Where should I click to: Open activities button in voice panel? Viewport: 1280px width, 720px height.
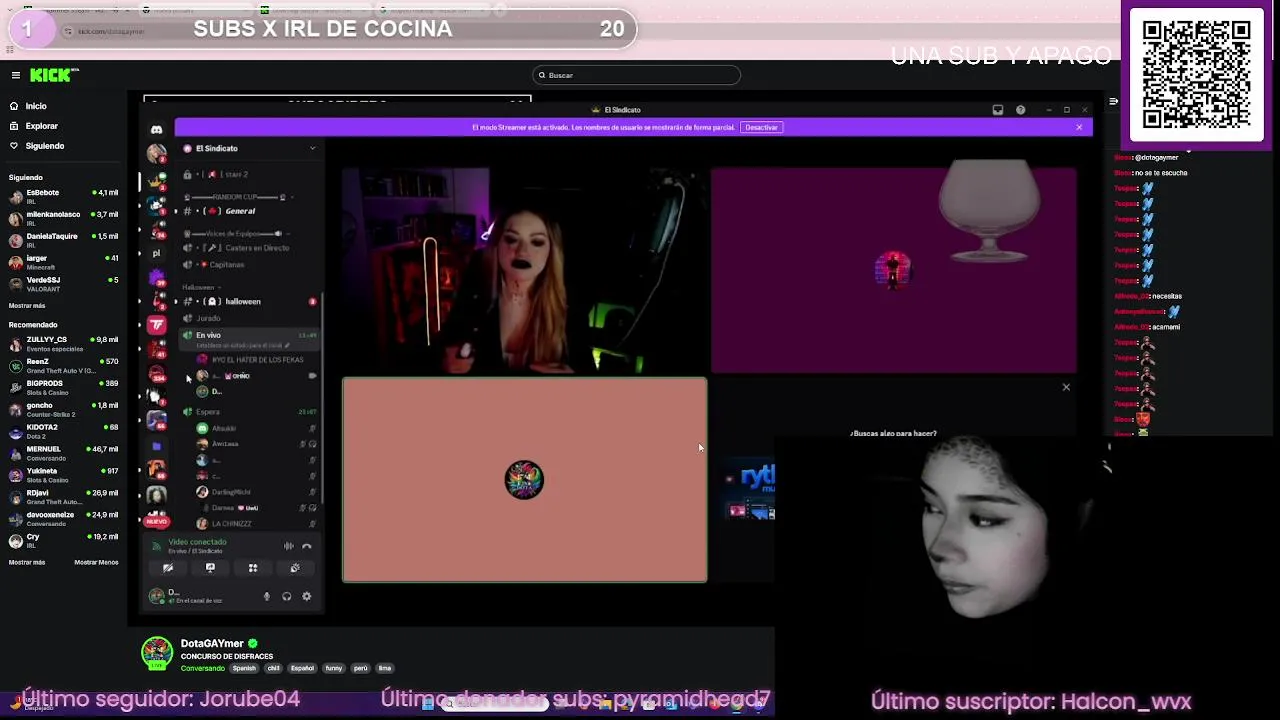coord(253,568)
